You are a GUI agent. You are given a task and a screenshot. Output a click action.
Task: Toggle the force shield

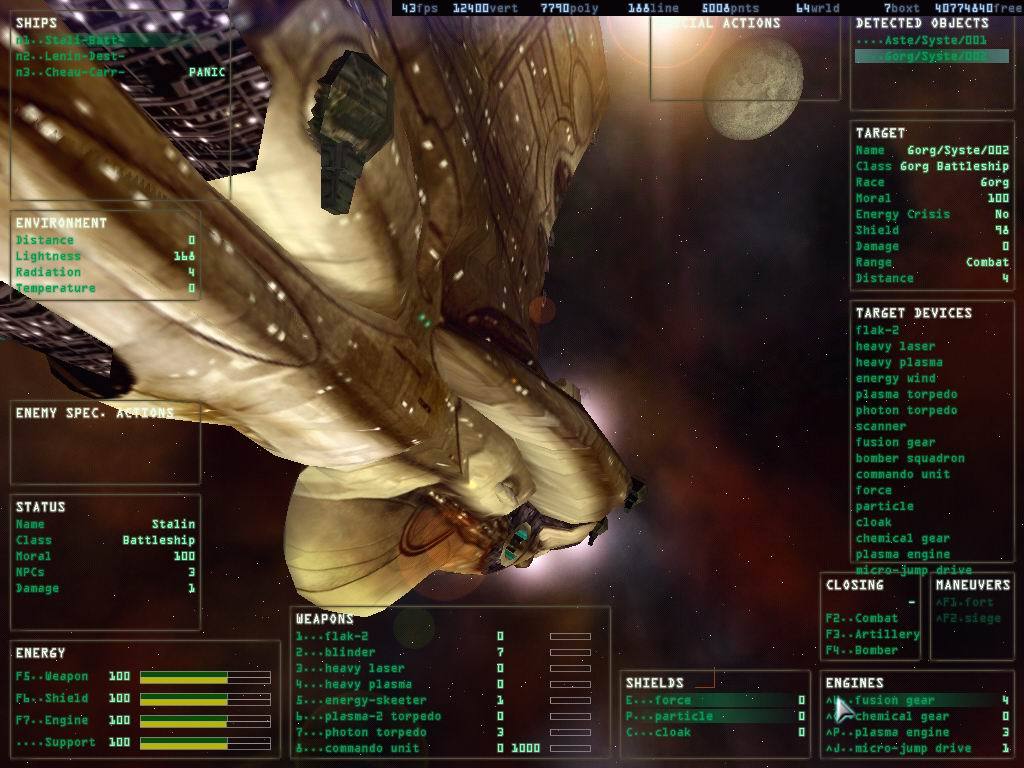click(672, 700)
